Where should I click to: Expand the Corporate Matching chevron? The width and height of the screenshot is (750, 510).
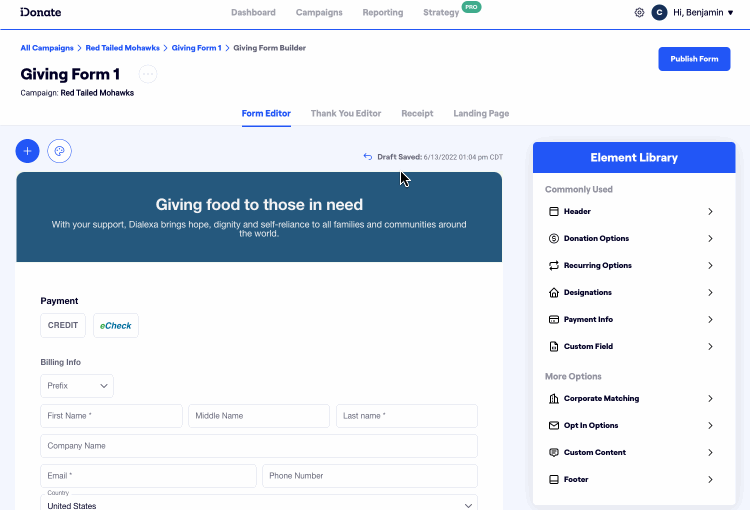tap(710, 399)
